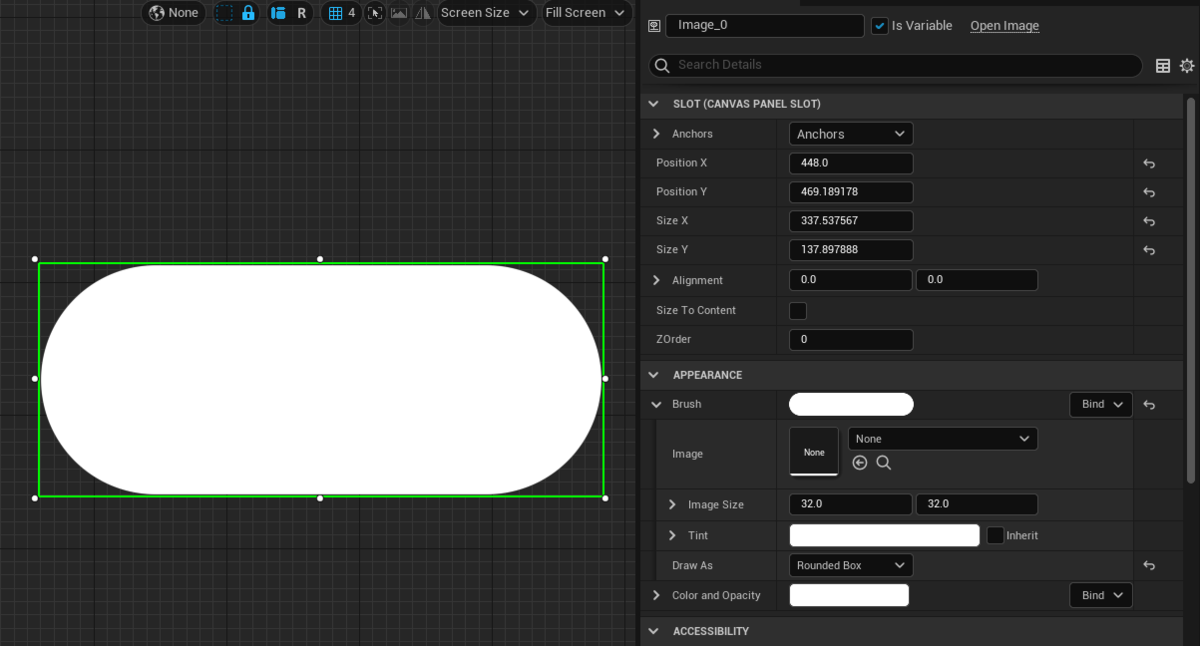Click the Alignment Y value field
Image resolution: width=1200 pixels, height=646 pixels.
point(977,280)
